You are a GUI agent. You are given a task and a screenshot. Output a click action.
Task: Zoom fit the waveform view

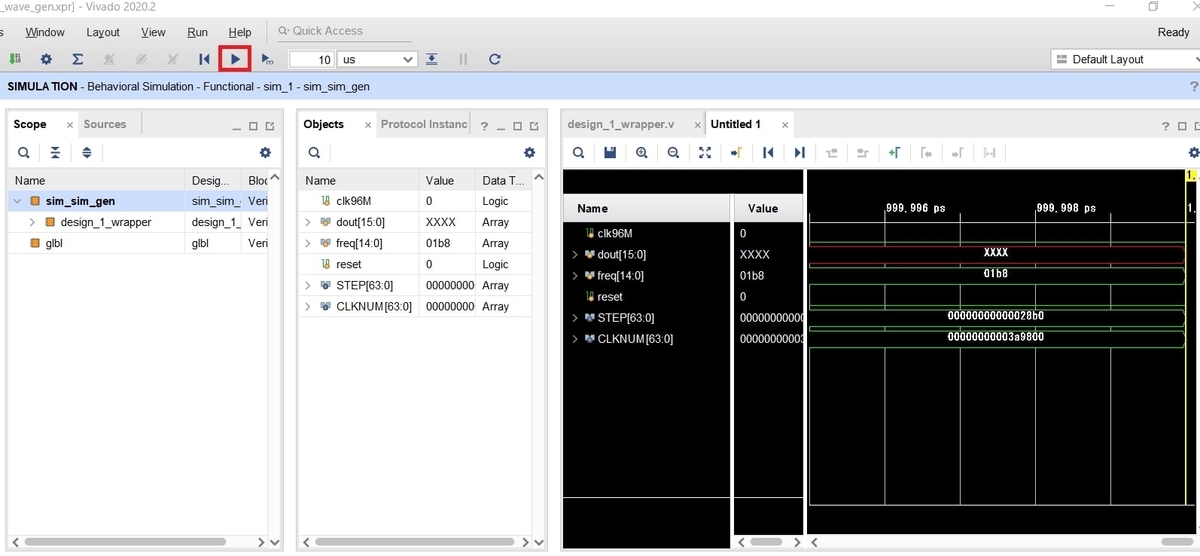click(x=705, y=153)
